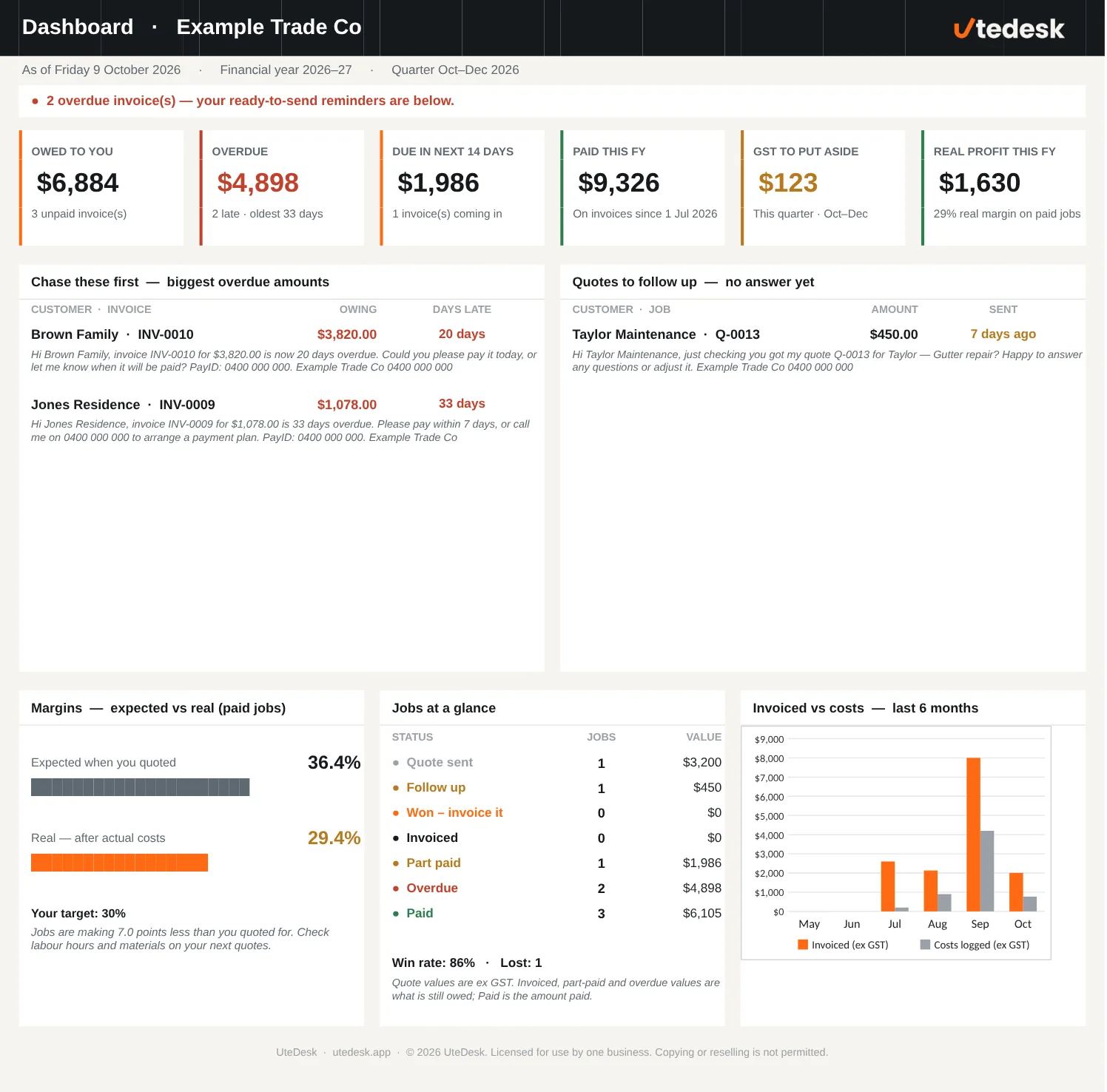1107x1092 pixels.
Task: Click As of Friday 9 October 2026 date
Action: tap(101, 70)
